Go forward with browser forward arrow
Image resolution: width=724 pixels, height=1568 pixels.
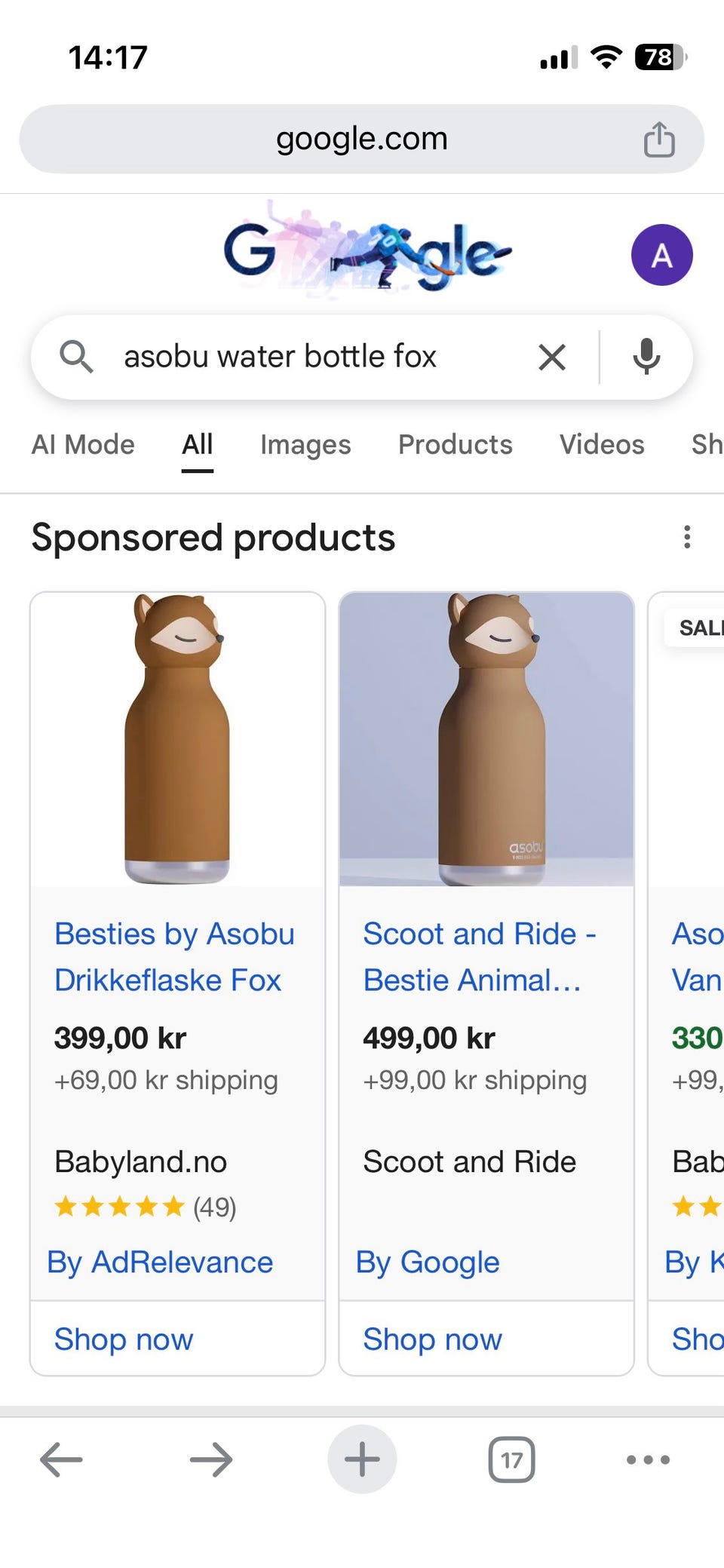211,1459
